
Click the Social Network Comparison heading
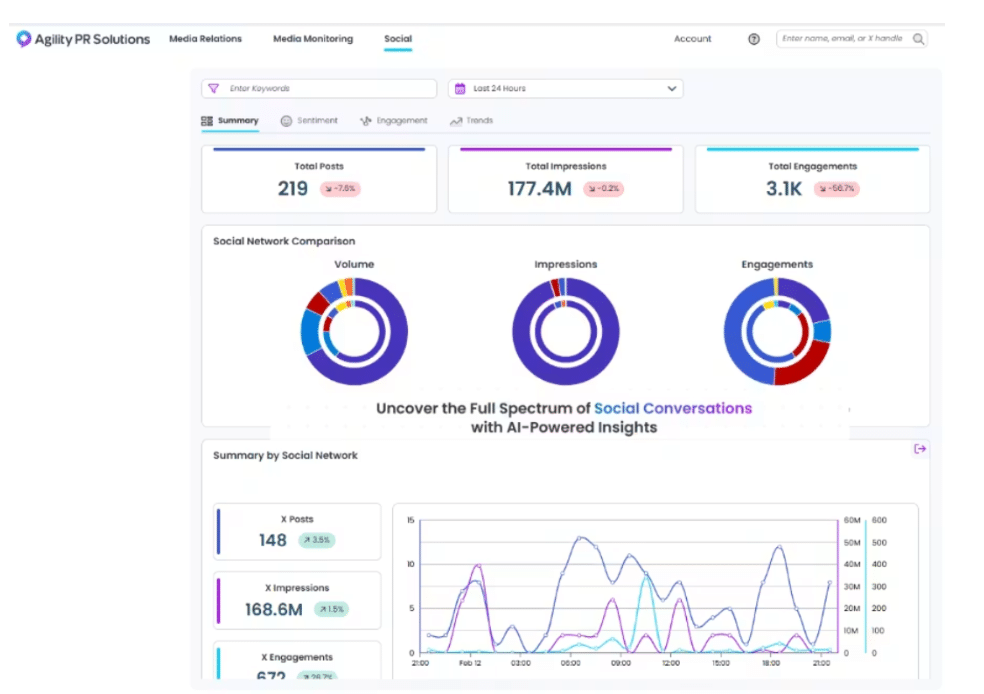[284, 241]
